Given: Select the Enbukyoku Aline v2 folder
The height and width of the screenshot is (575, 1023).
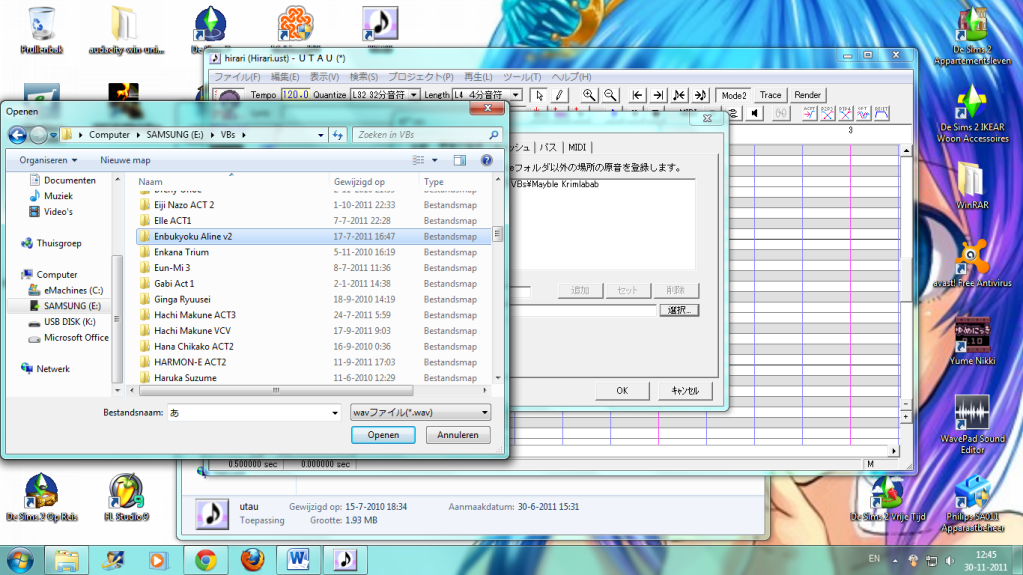Looking at the screenshot, I should [193, 236].
